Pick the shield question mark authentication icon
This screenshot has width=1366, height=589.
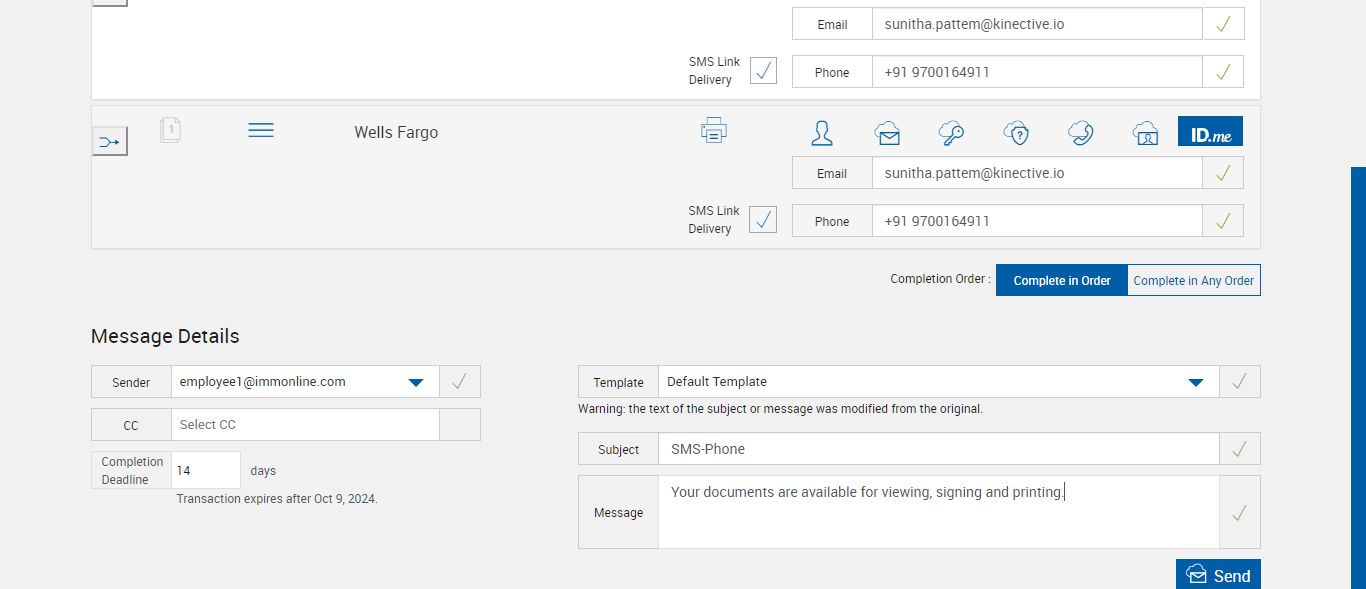pos(1016,132)
